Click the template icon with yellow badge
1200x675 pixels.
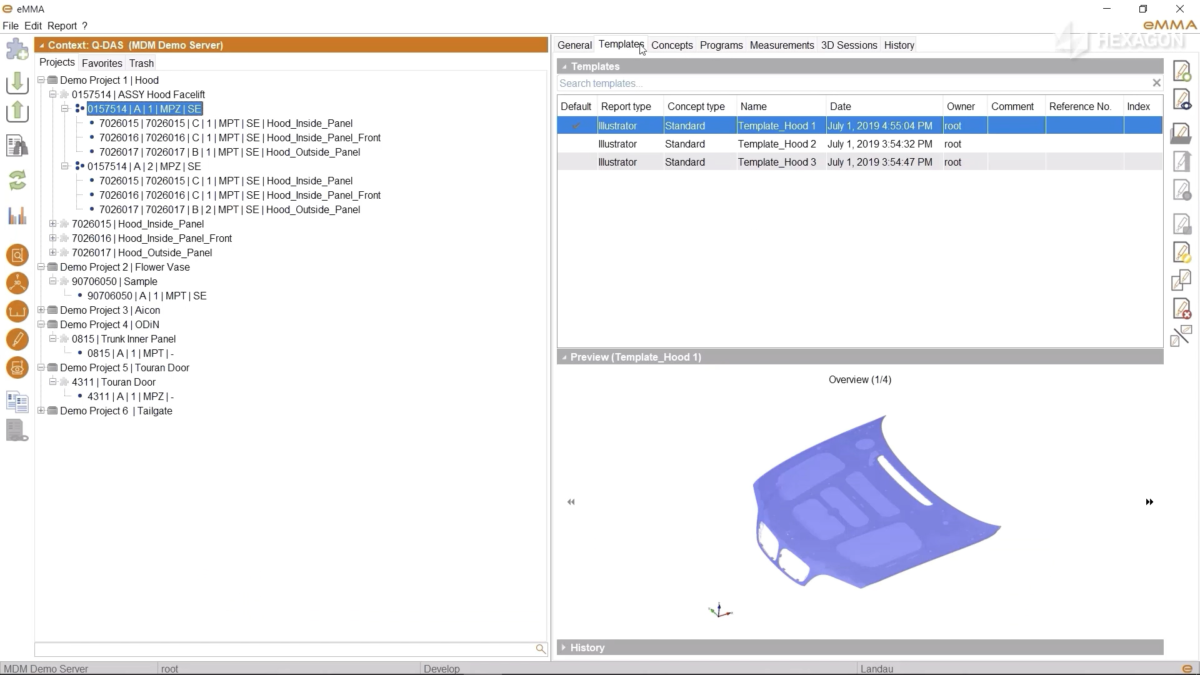click(x=1181, y=252)
